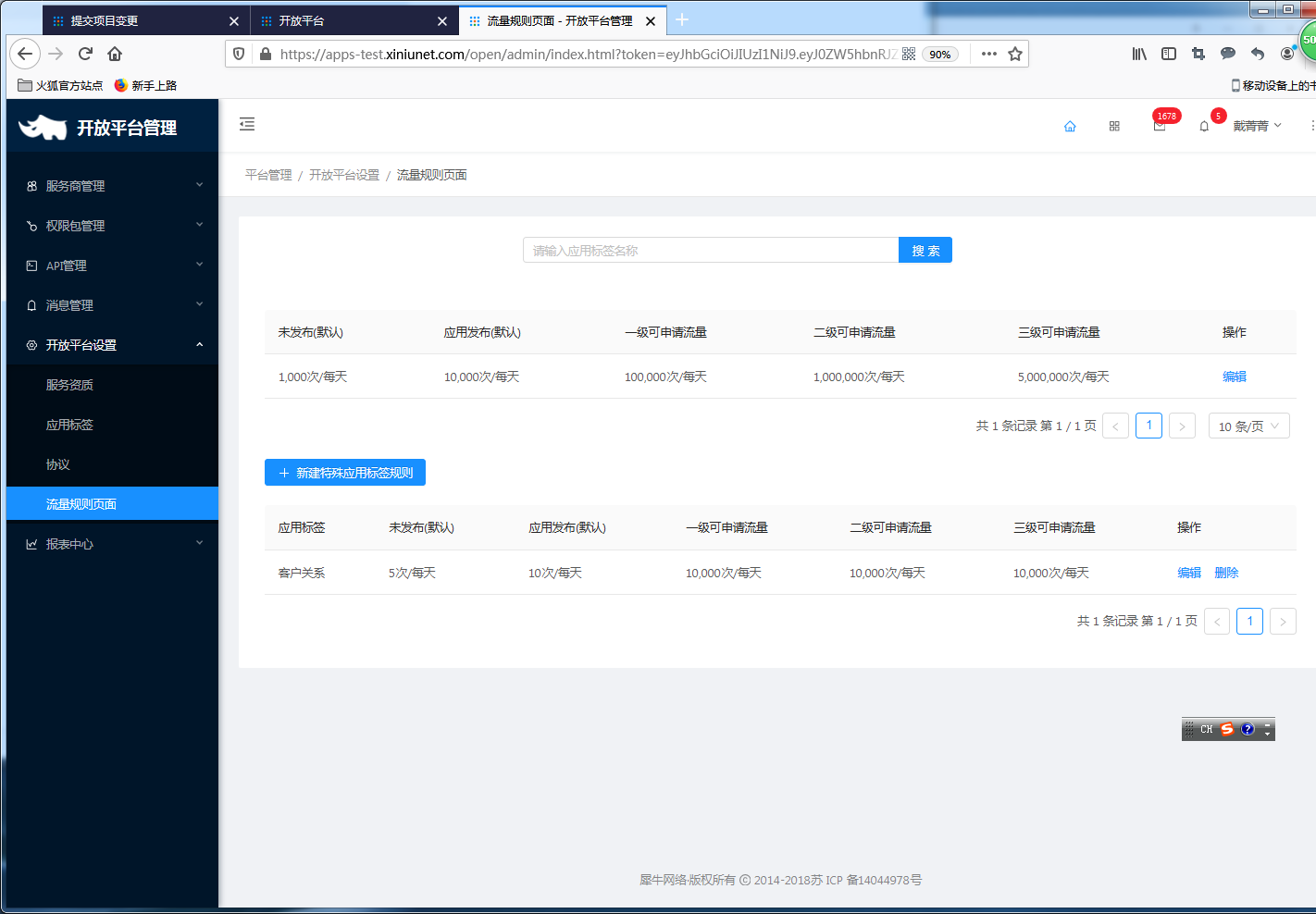Image resolution: width=1316 pixels, height=914 pixels.
Task: Open the apps grid icon in the header
Action: 1114,126
